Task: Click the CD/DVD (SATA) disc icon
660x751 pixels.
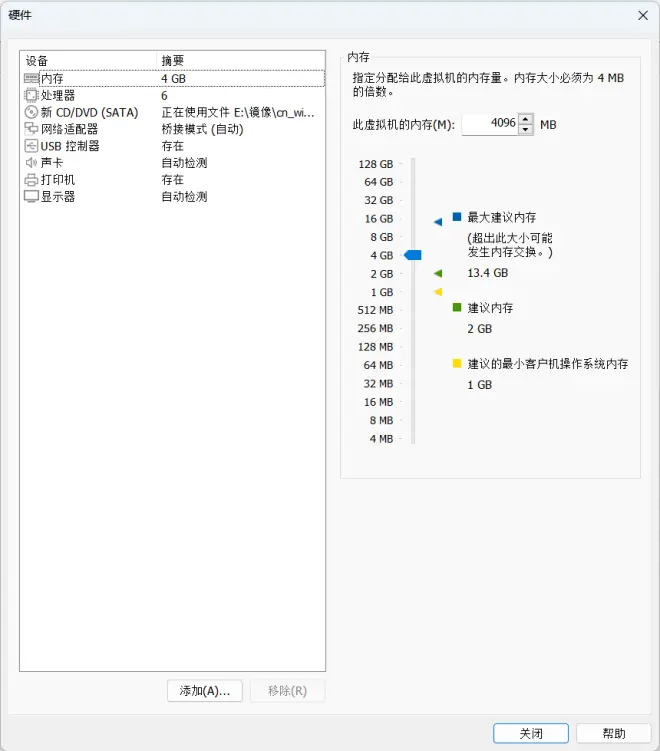Action: [x=31, y=112]
